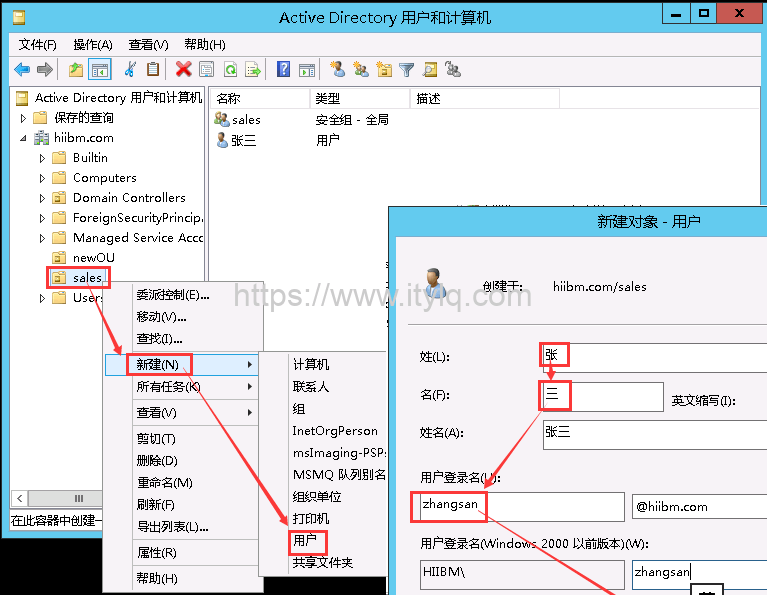This screenshot has width=767, height=595.
Task: Create a new user via toolbar icon
Action: point(338,69)
